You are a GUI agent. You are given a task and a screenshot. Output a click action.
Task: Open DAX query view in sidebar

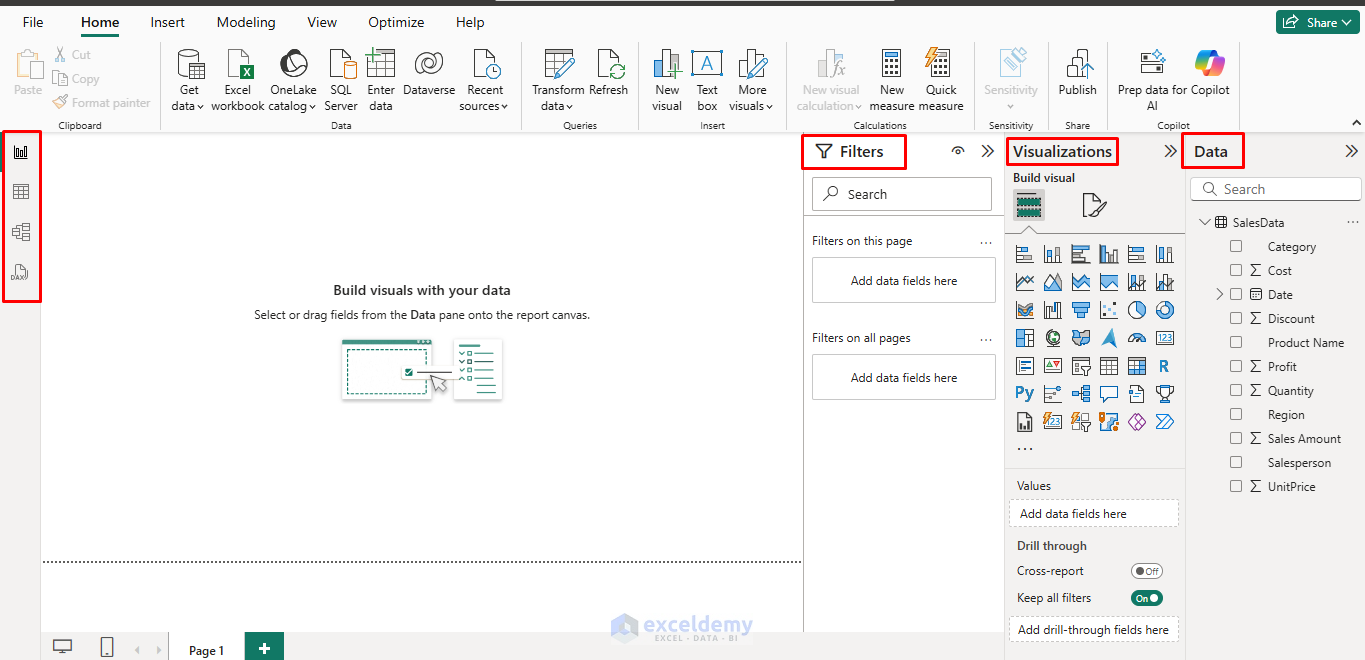click(x=21, y=272)
